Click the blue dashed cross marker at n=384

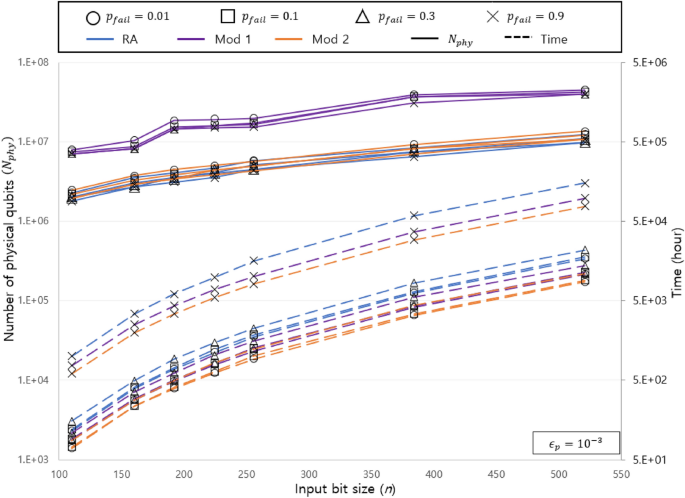click(414, 216)
